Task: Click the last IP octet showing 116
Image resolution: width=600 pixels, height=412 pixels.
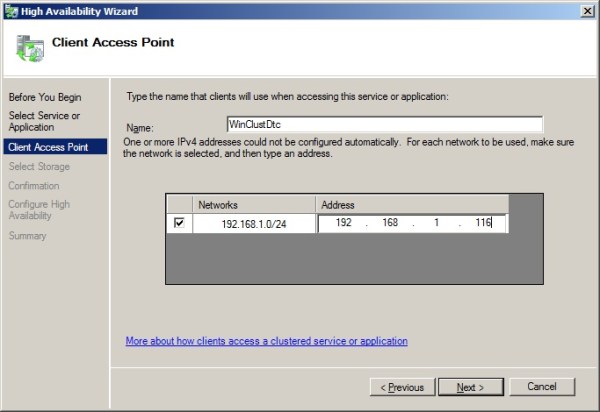Action: (x=484, y=224)
